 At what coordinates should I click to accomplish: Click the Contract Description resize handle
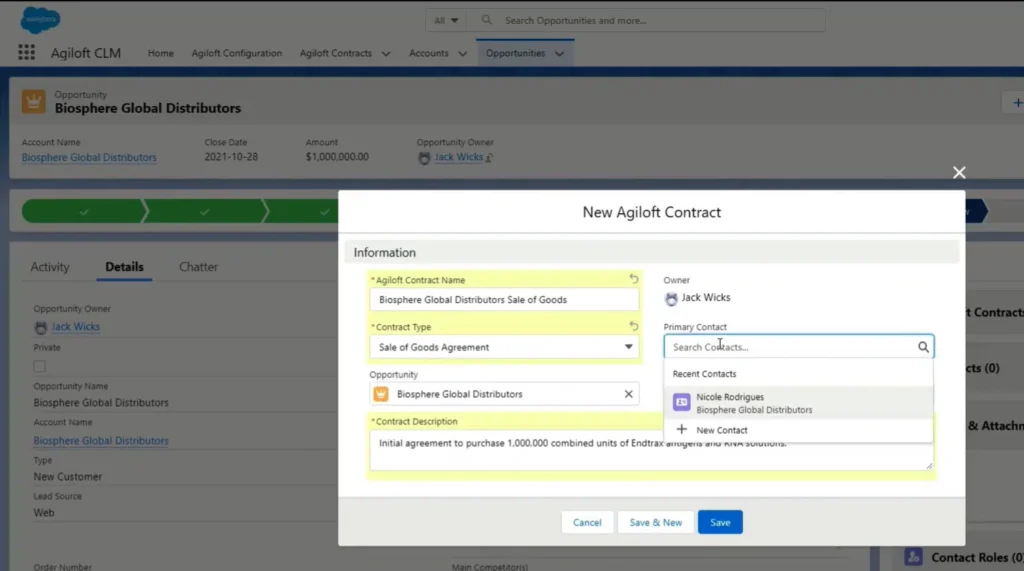point(929,465)
